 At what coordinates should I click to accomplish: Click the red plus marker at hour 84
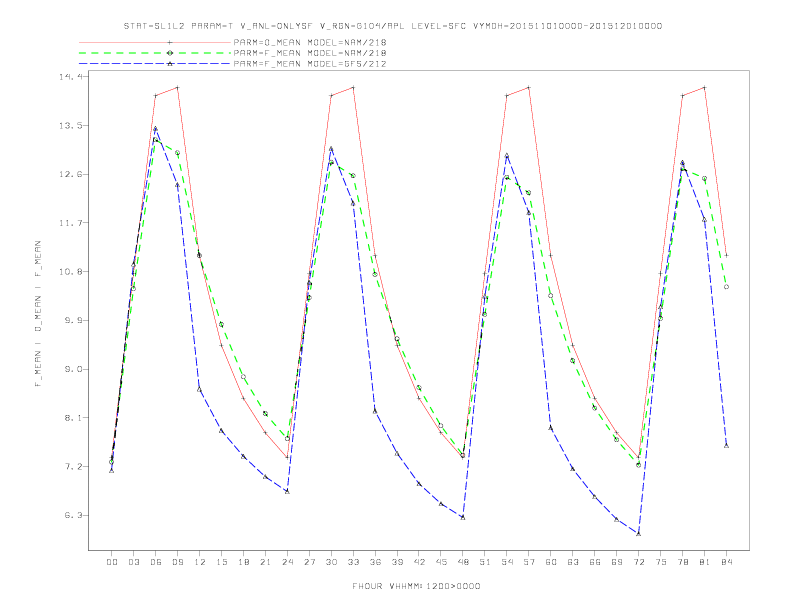tap(726, 256)
